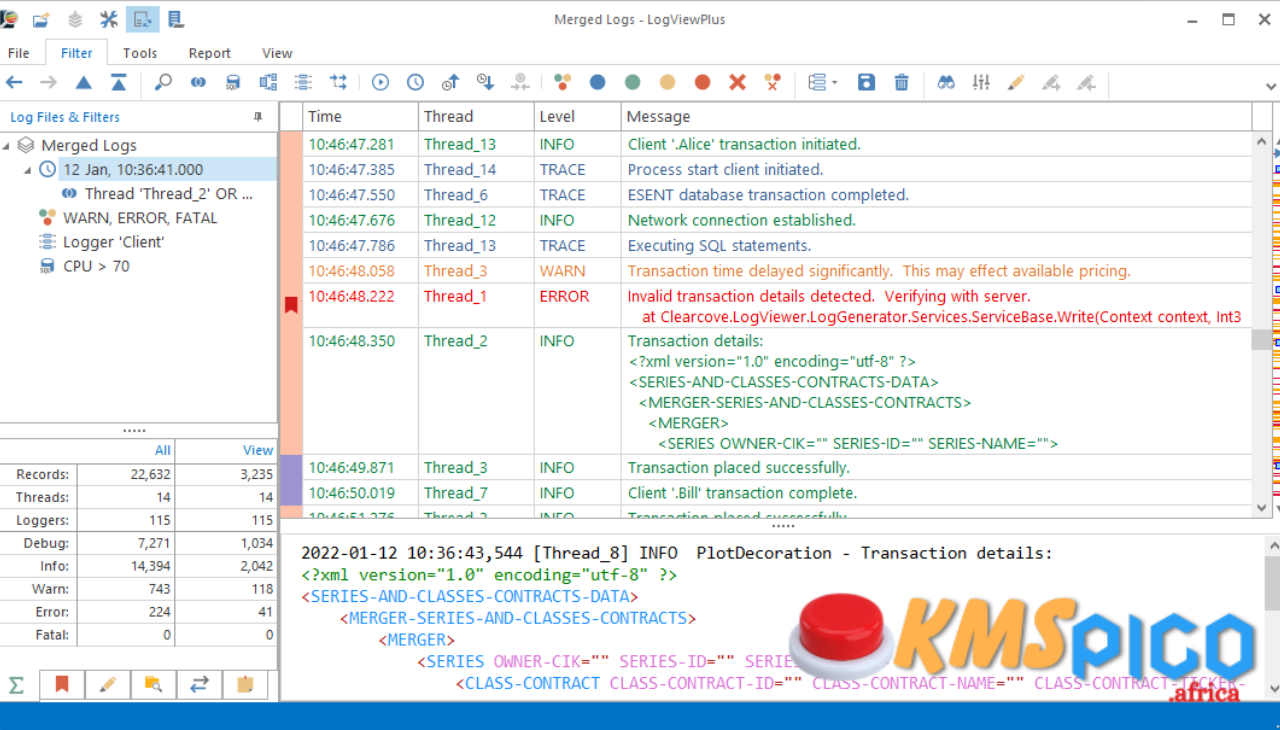This screenshot has height=730, width=1280.
Task: Click the View column header in statistics
Action: click(227, 450)
